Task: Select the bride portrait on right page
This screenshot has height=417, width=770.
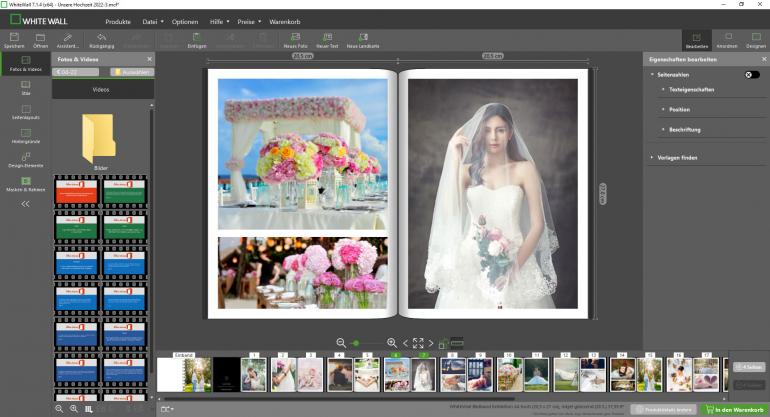Action: (x=493, y=194)
